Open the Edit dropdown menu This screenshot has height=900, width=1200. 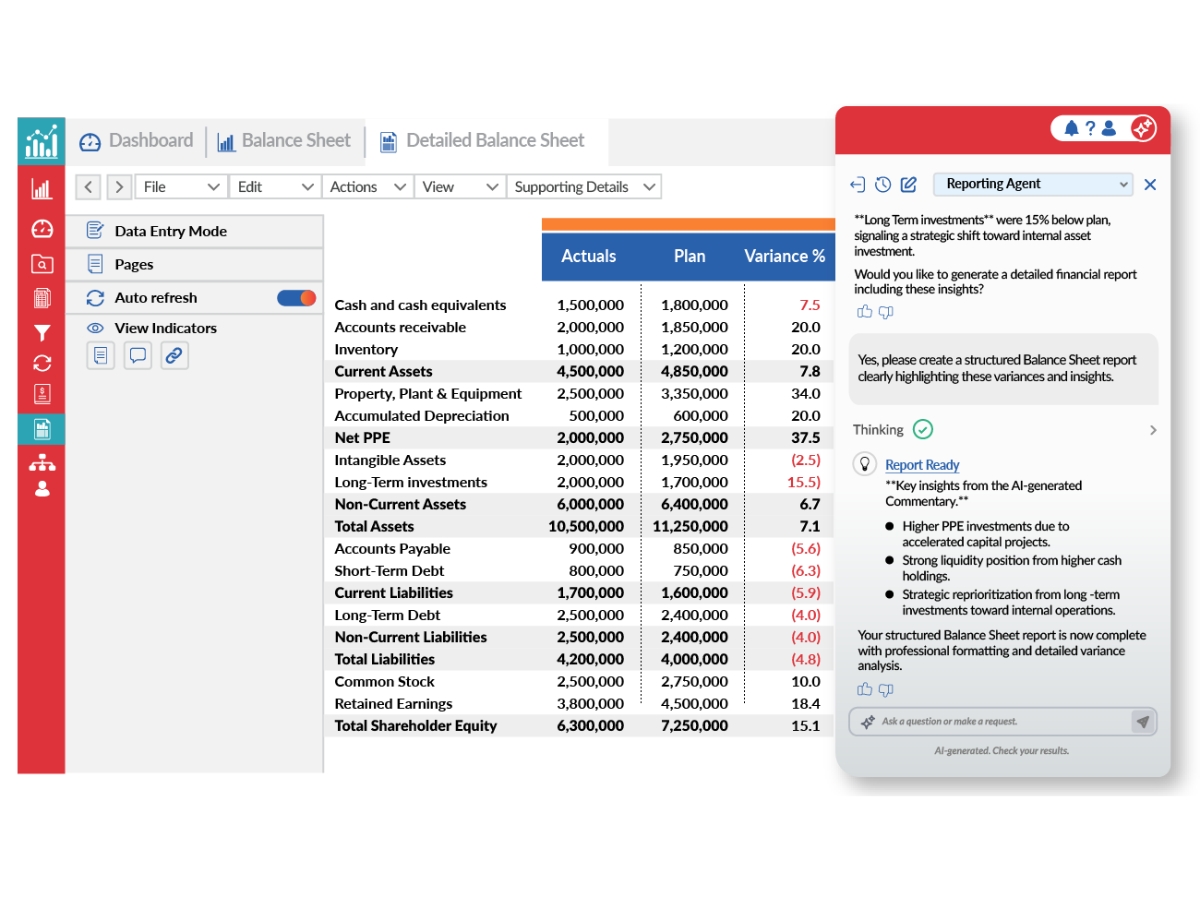click(x=274, y=187)
